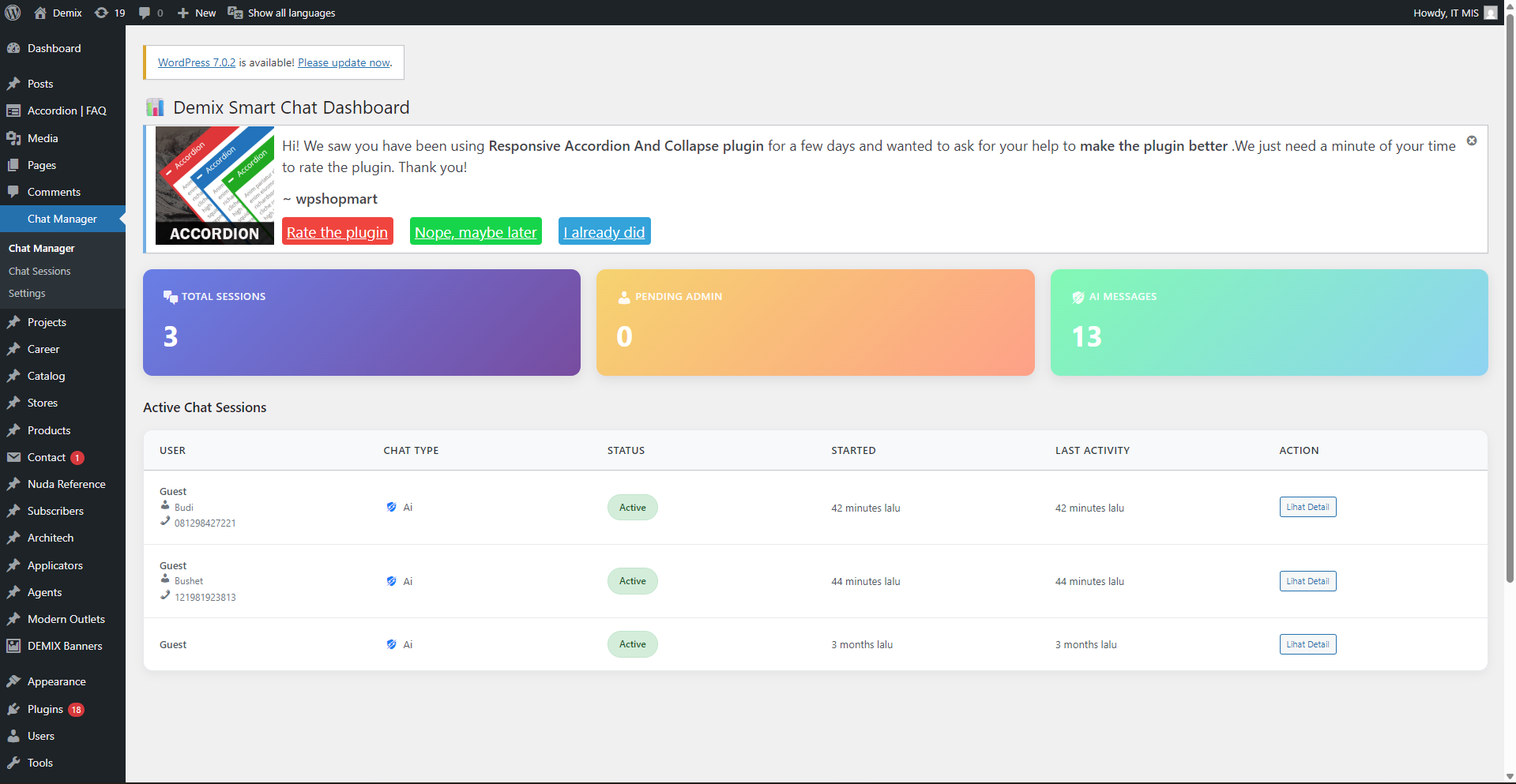Click the Accordion FAQ sidebar icon
This screenshot has height=784, width=1516.
click(13, 111)
